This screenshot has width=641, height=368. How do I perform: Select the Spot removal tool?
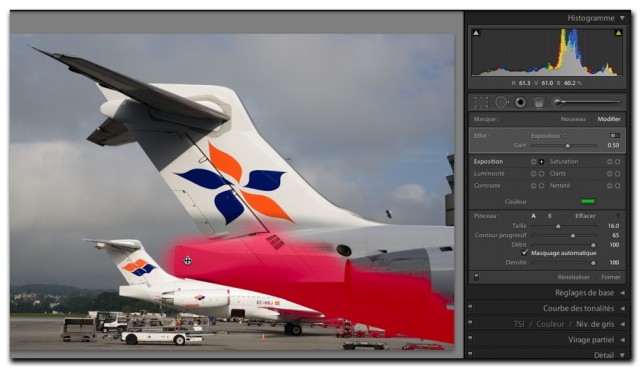pos(501,102)
